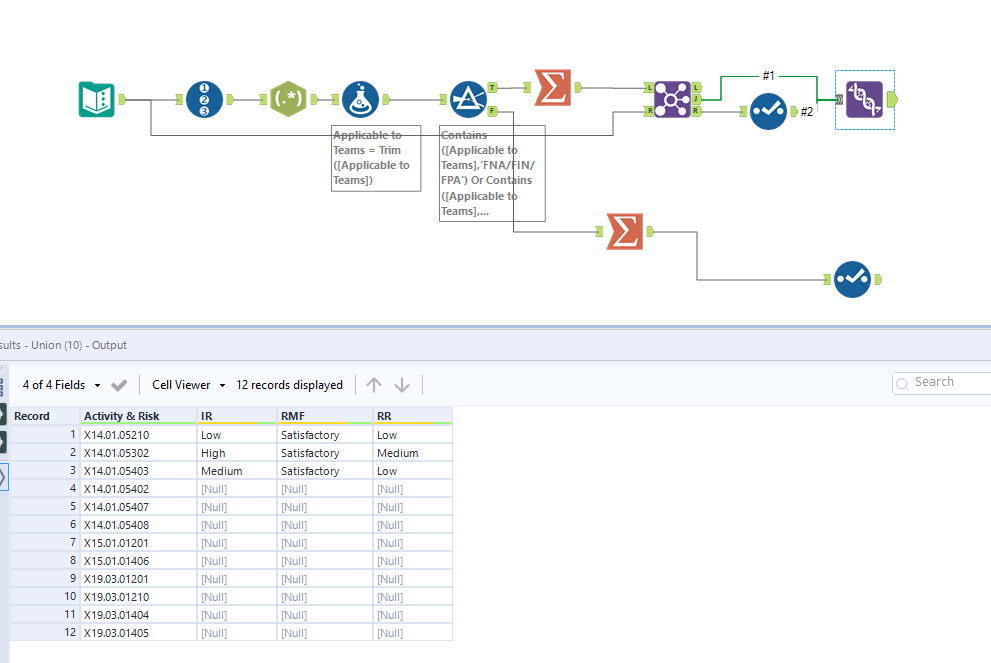This screenshot has height=663, width=991.
Task: Select the Union tool labeled #2
Action: point(768,111)
